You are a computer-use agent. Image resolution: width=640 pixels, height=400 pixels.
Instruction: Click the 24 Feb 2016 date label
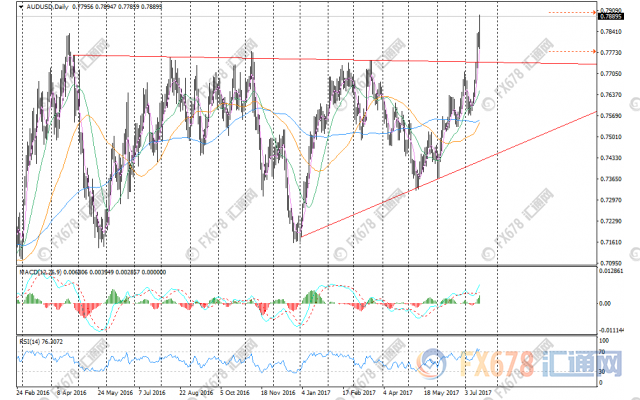(x=35, y=394)
